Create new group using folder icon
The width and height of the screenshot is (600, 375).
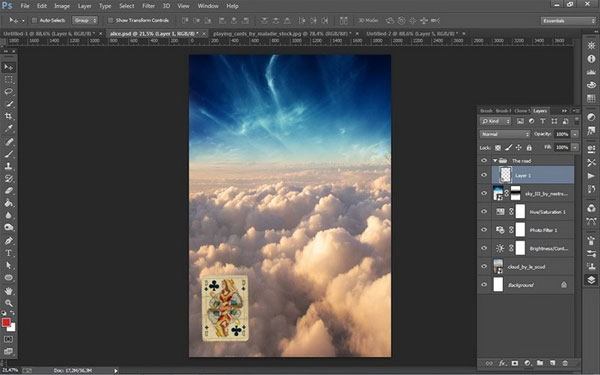540,363
